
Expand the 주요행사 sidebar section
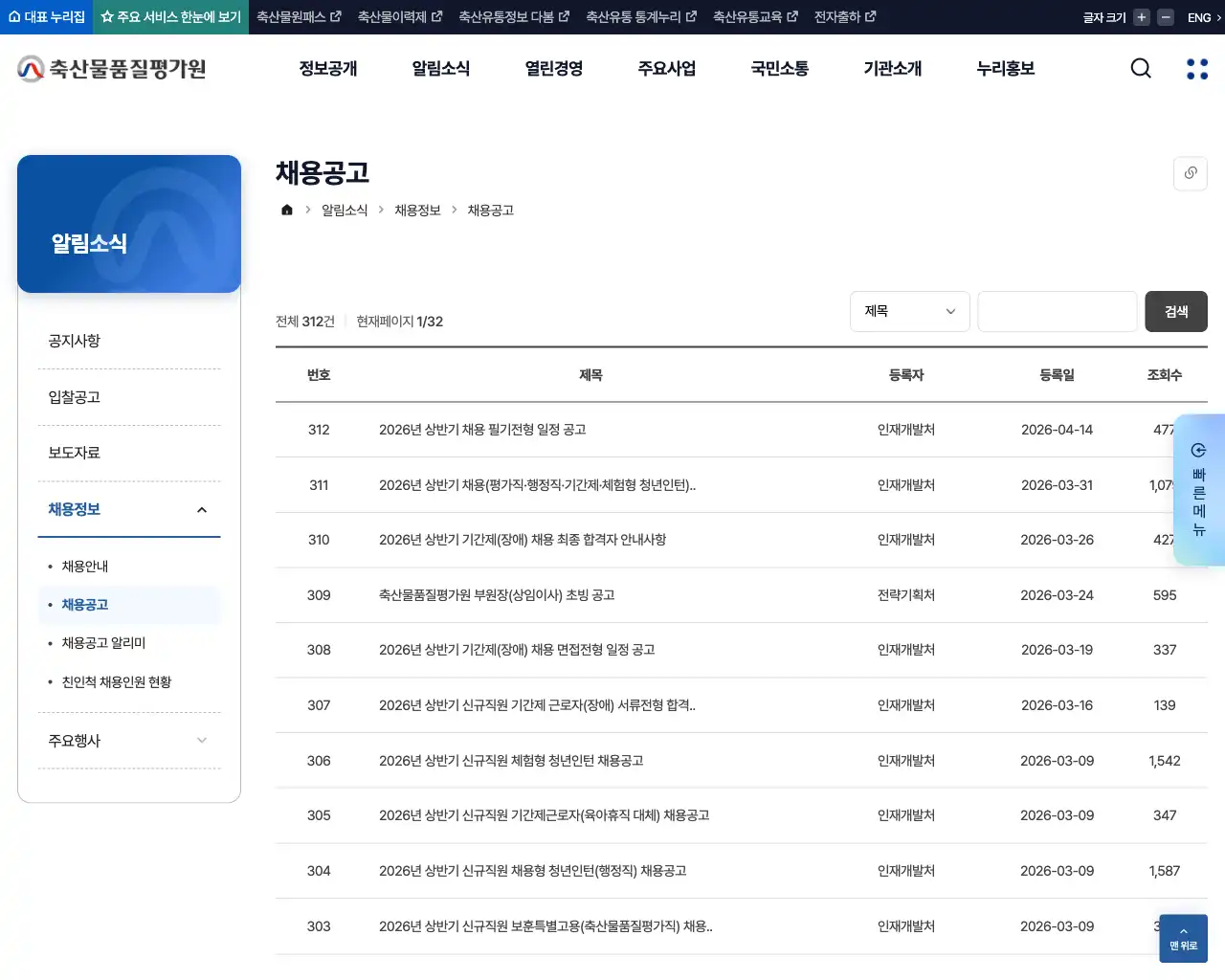(129, 740)
